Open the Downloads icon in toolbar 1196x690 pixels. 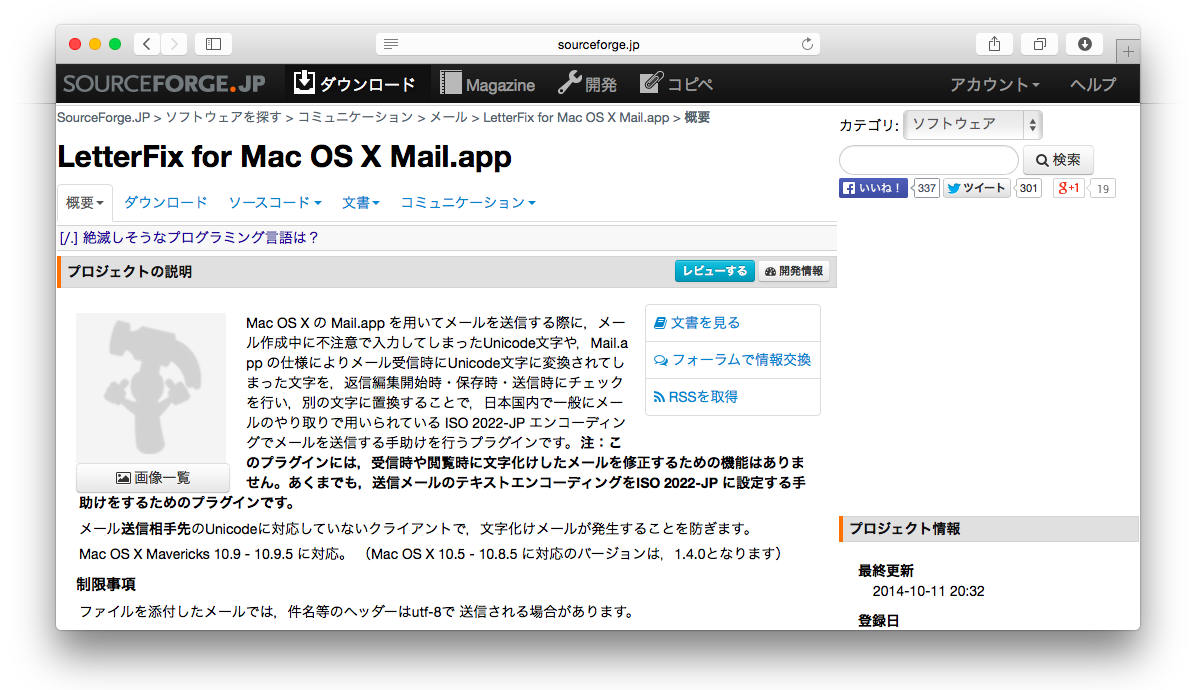click(x=1085, y=44)
